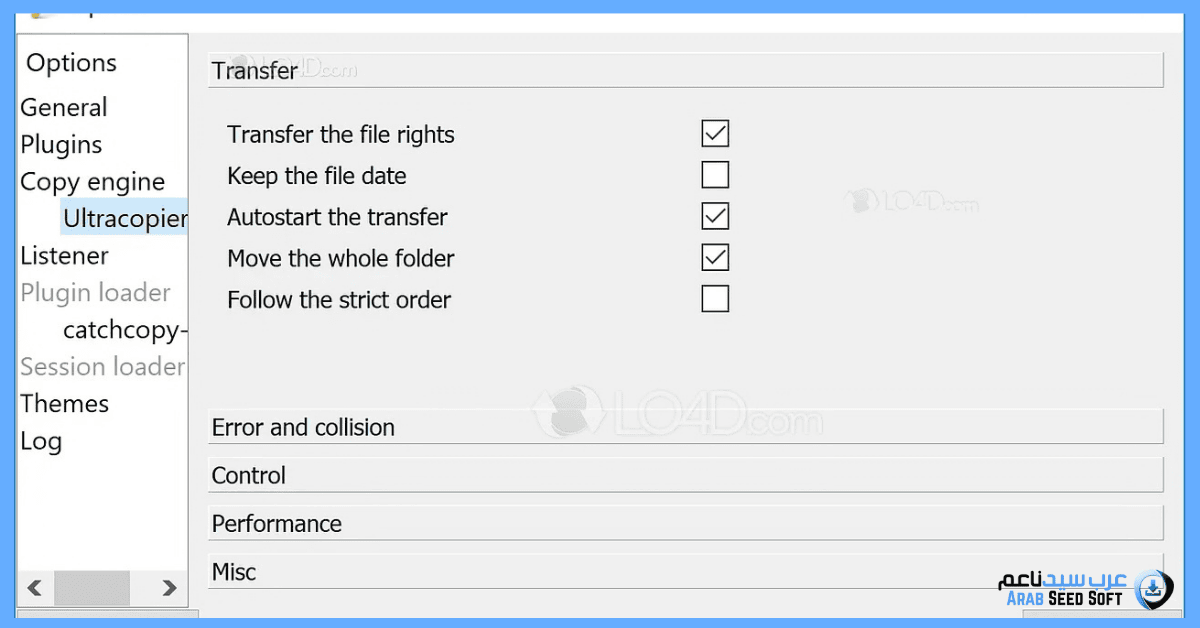Expand the Performance section
Viewport: 1200px width, 628px height.
pos(685,524)
